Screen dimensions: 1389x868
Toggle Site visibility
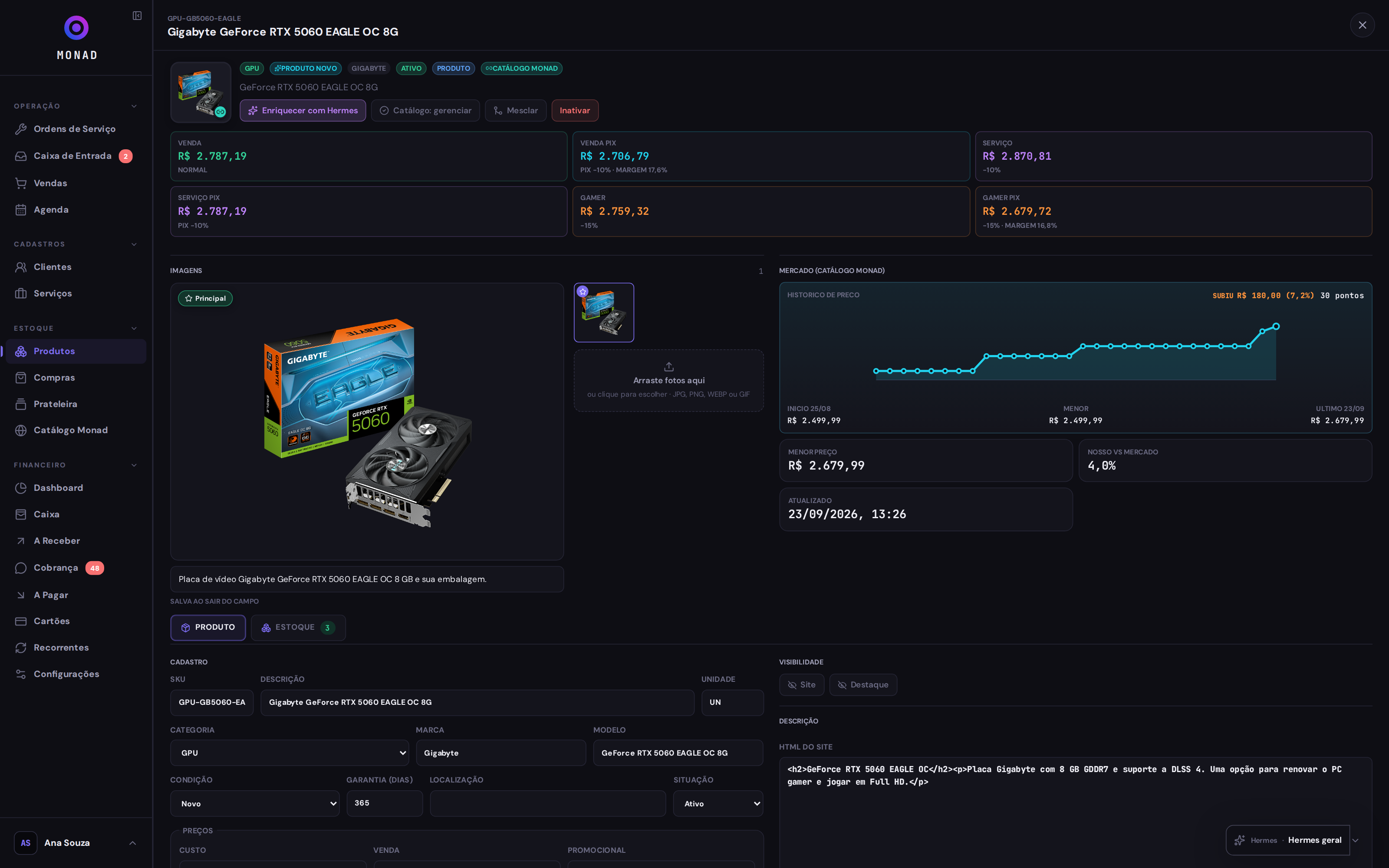coord(801,684)
